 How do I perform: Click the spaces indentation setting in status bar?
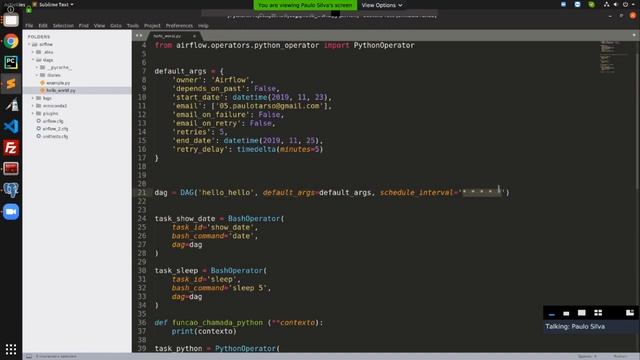[587, 356]
